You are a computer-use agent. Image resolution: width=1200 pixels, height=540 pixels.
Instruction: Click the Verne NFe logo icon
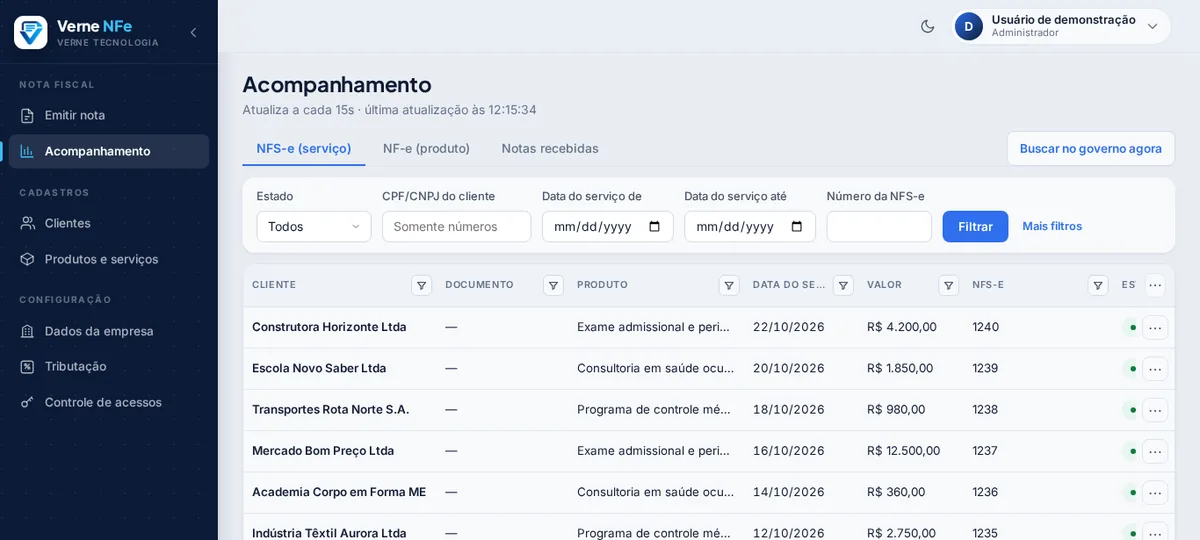pyautogui.click(x=30, y=32)
